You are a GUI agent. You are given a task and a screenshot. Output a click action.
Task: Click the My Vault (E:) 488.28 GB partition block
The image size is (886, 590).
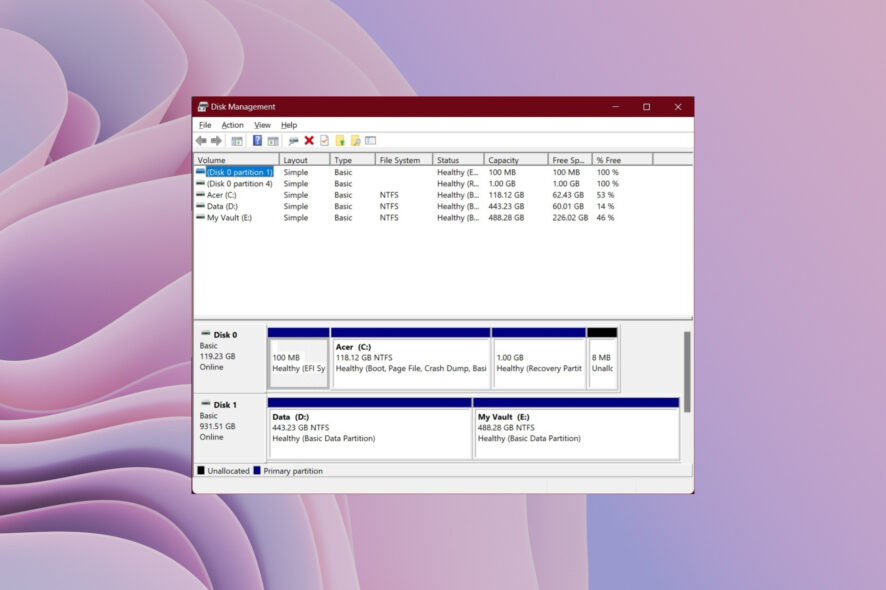click(576, 429)
